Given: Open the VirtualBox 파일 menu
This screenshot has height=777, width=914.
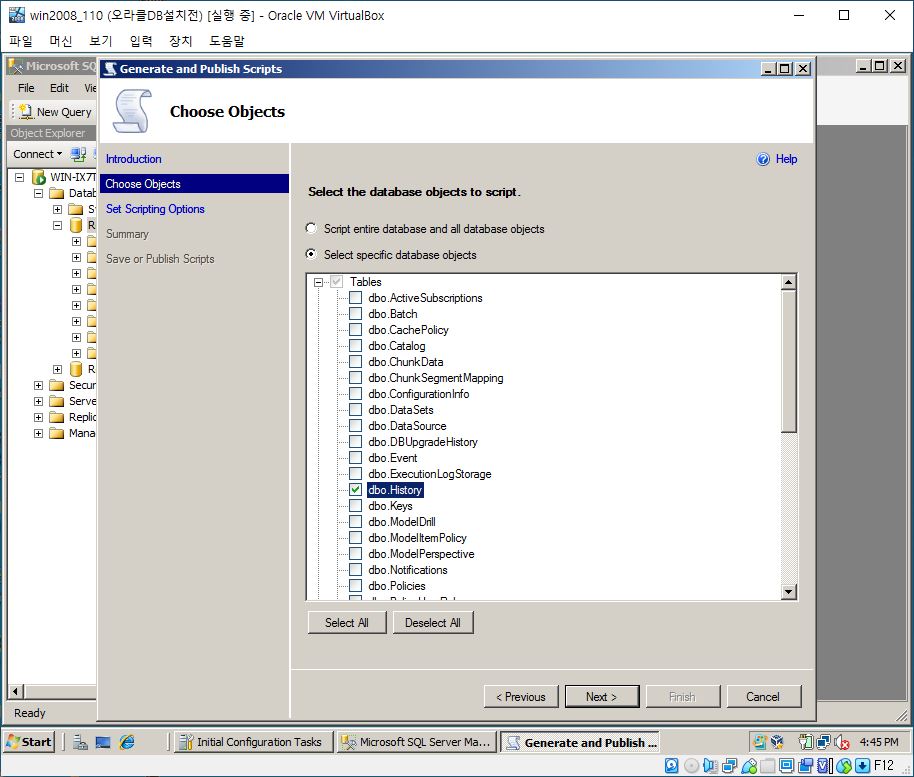Looking at the screenshot, I should tap(21, 41).
